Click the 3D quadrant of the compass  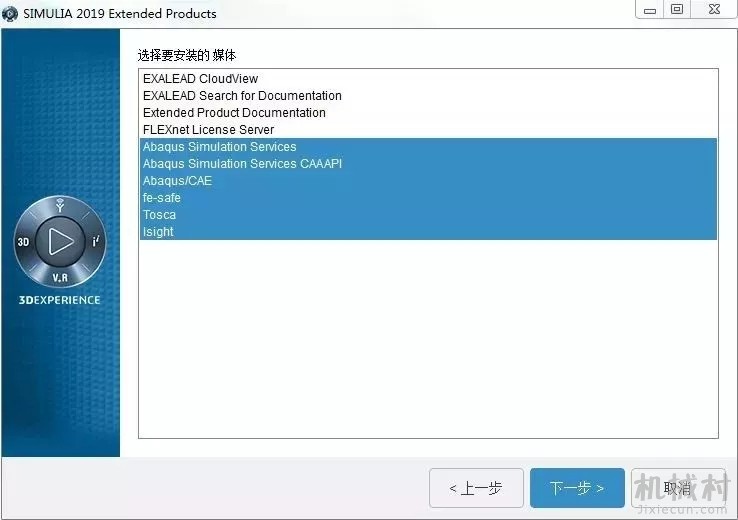click(24, 242)
